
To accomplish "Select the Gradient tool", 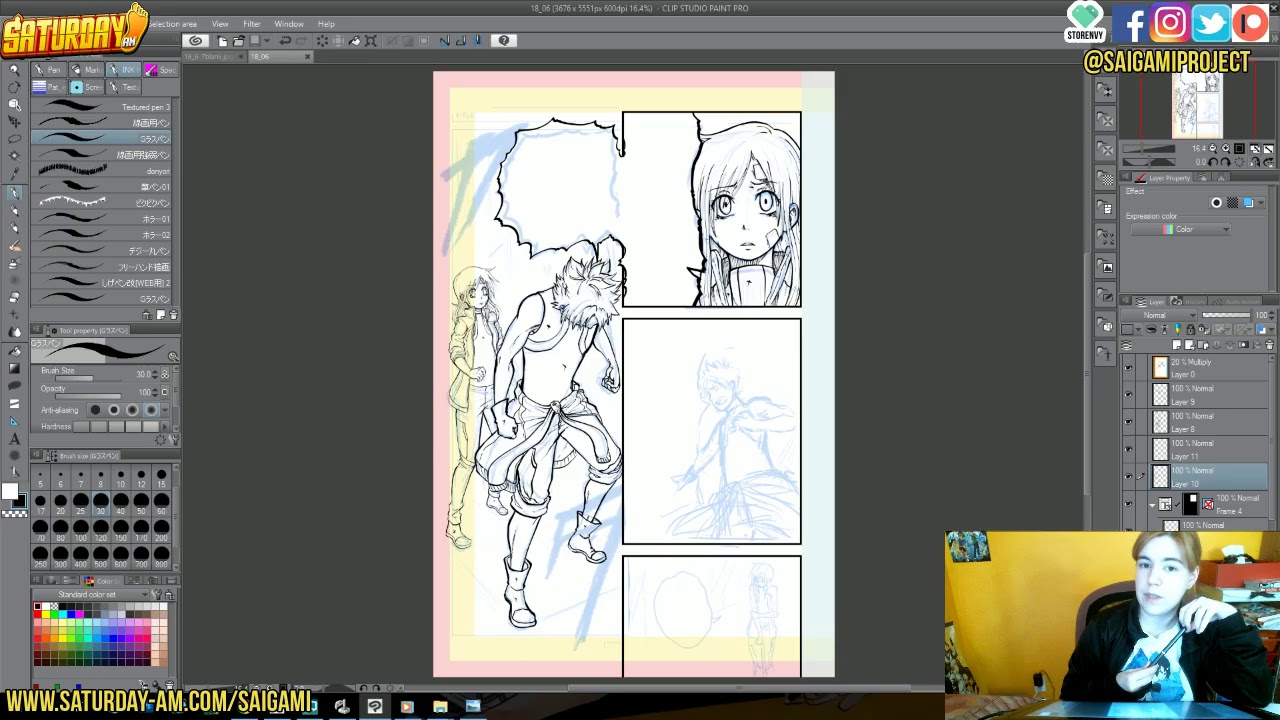I will pyautogui.click(x=14, y=369).
